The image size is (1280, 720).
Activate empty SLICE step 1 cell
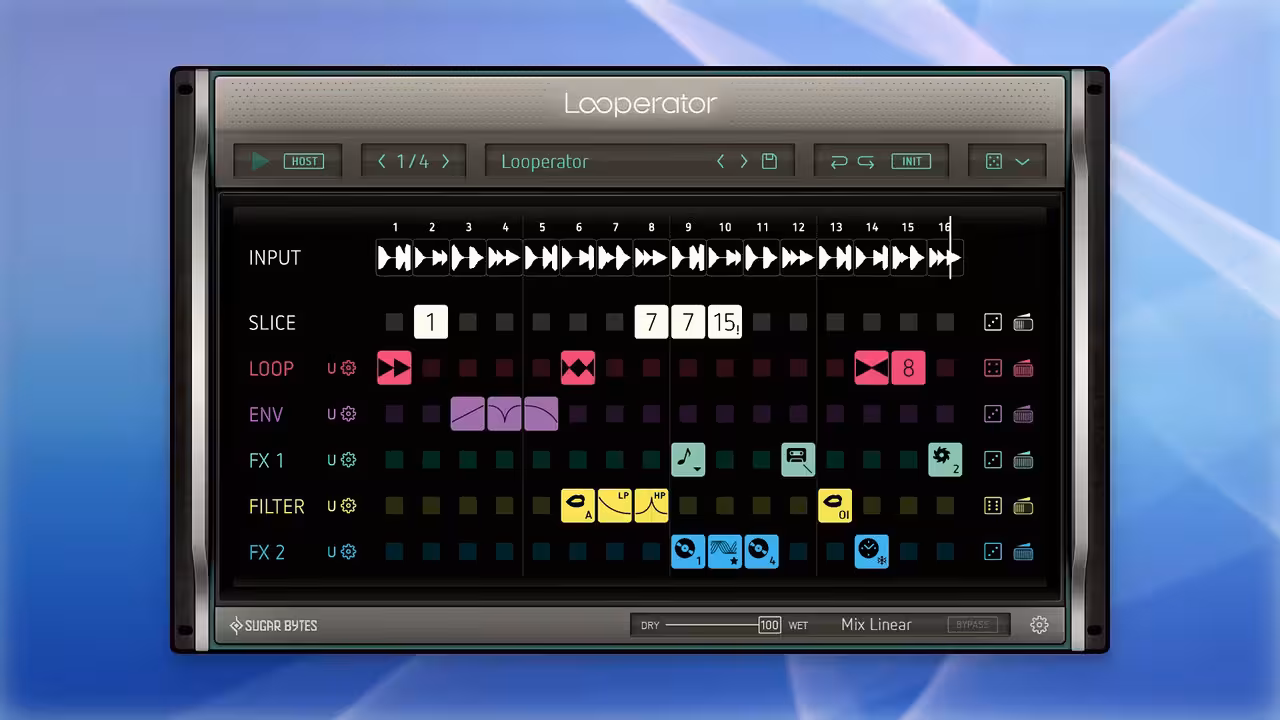pyautogui.click(x=394, y=322)
